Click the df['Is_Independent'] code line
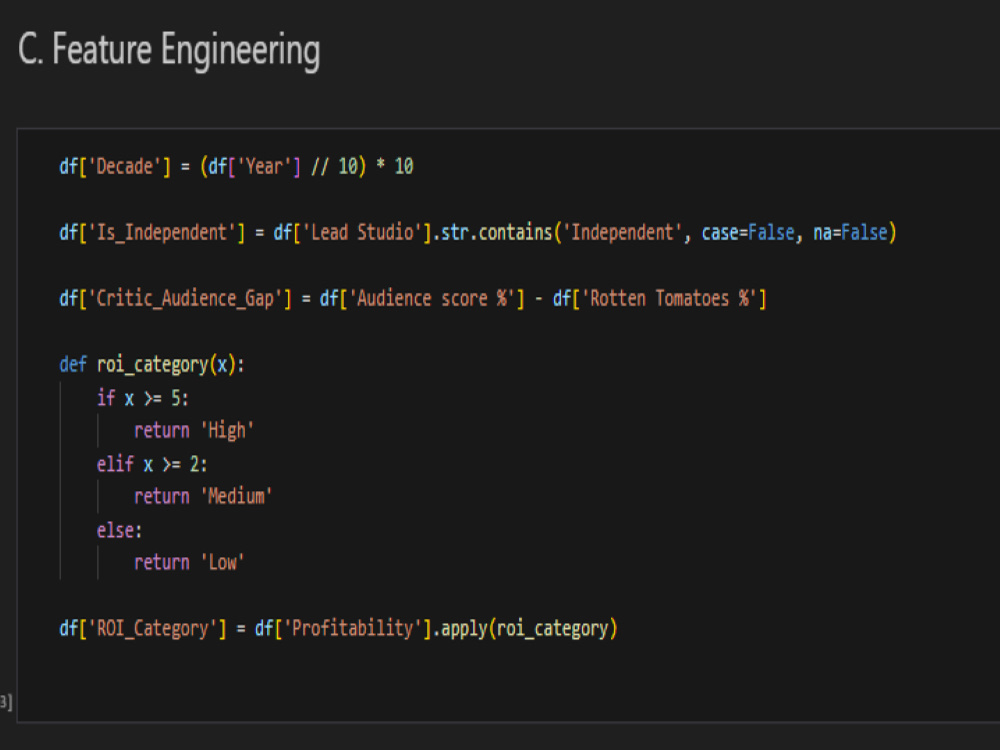The width and height of the screenshot is (1000, 750). (x=478, y=233)
